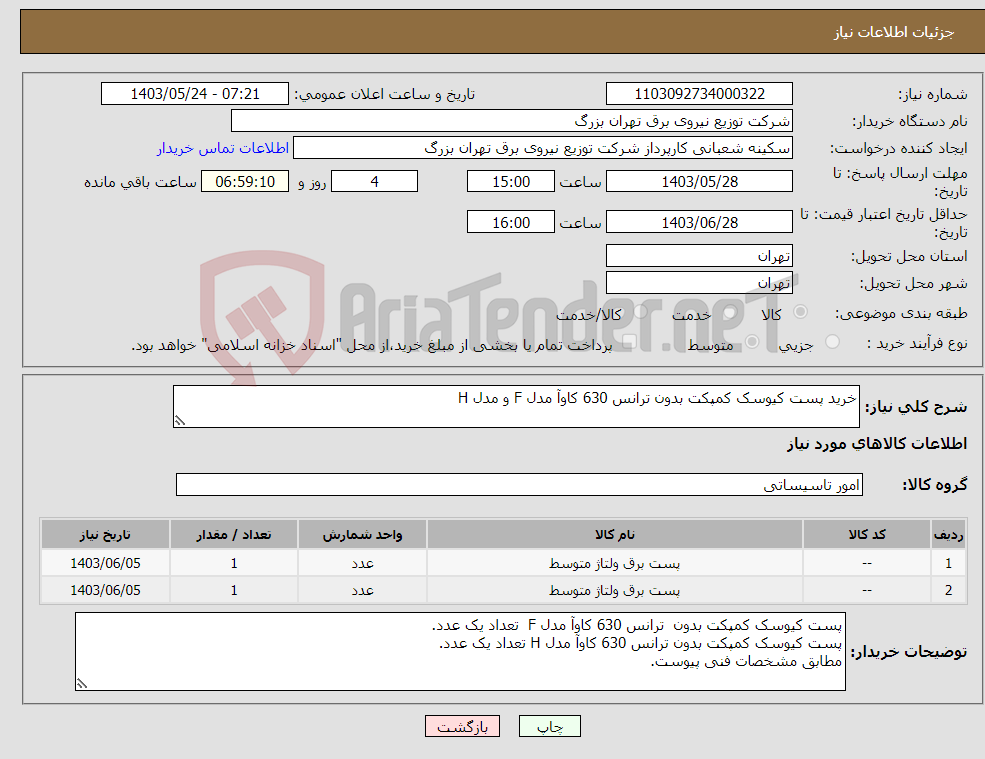Image resolution: width=985 pixels, height=759 pixels.
Task: Select the کالا/خدمت radio button
Action: coord(640,312)
